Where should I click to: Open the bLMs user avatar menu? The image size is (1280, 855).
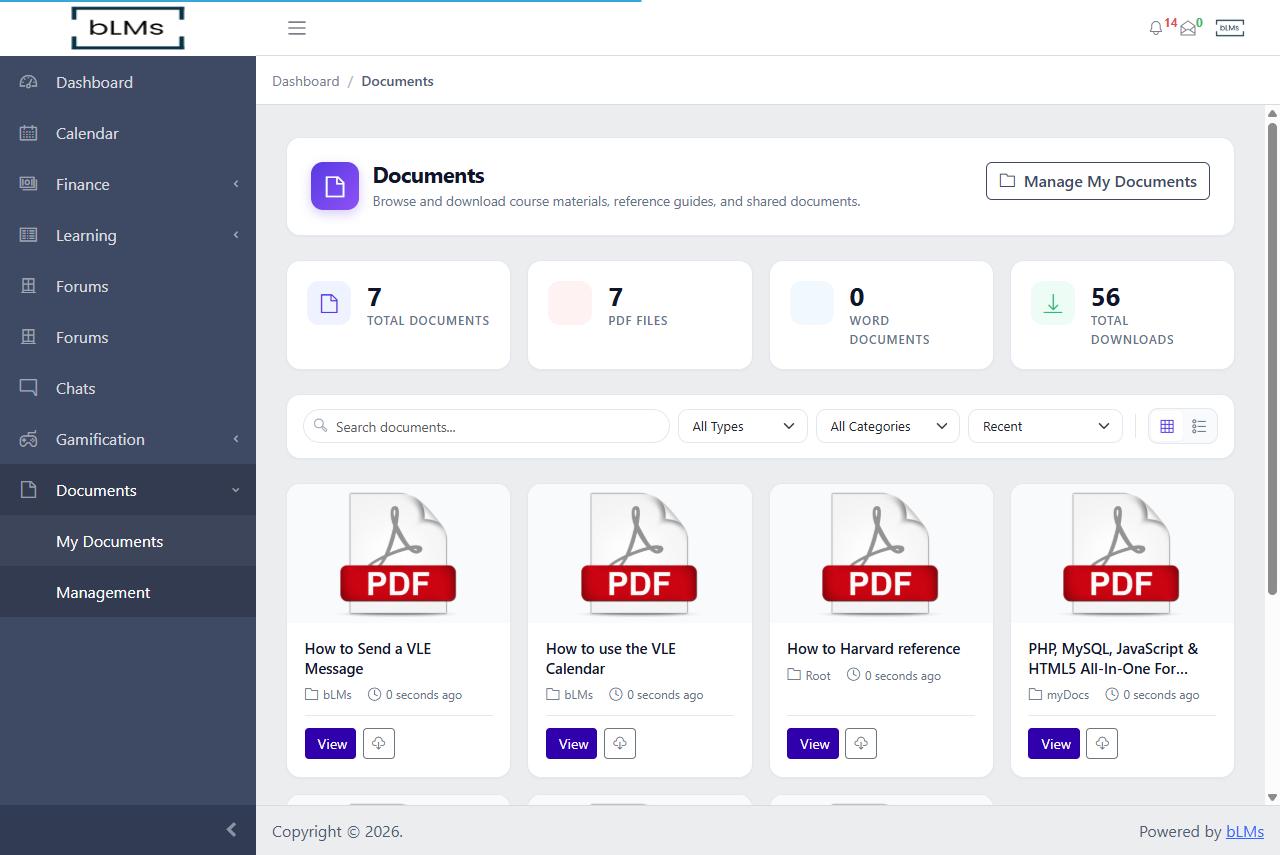click(x=1230, y=28)
